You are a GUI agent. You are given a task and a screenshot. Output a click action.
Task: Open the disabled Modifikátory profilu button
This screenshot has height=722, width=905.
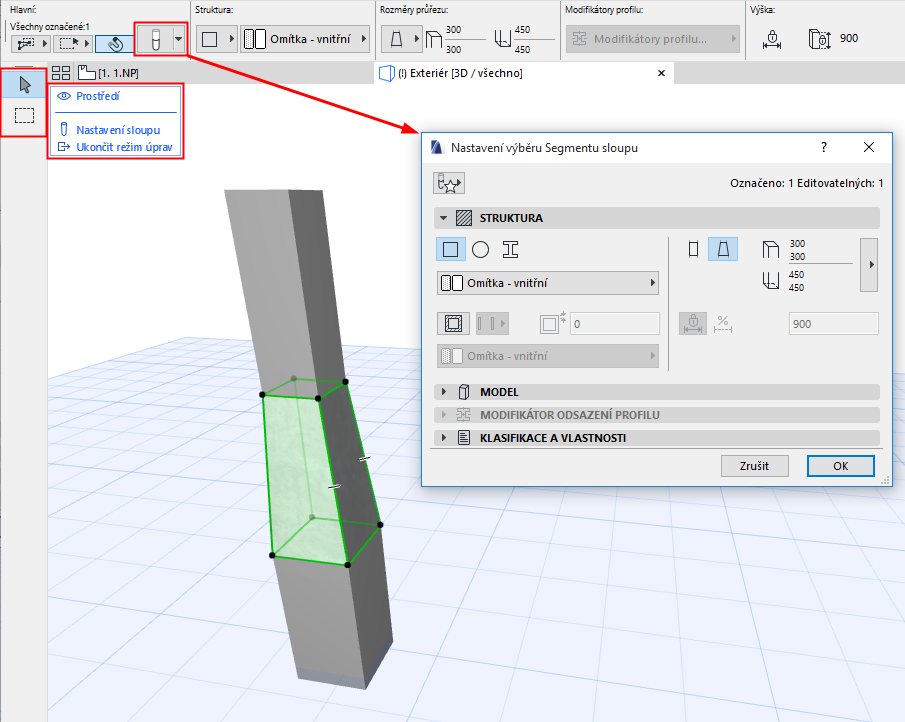(x=652, y=39)
